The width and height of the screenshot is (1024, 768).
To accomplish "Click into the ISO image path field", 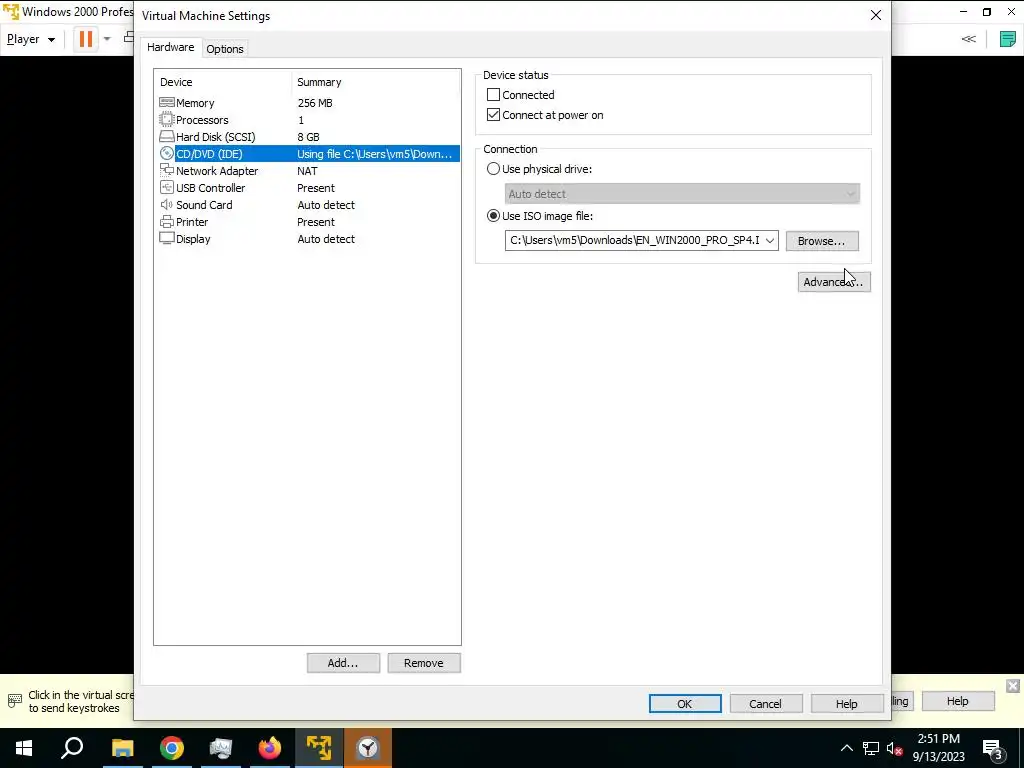I will [x=634, y=240].
